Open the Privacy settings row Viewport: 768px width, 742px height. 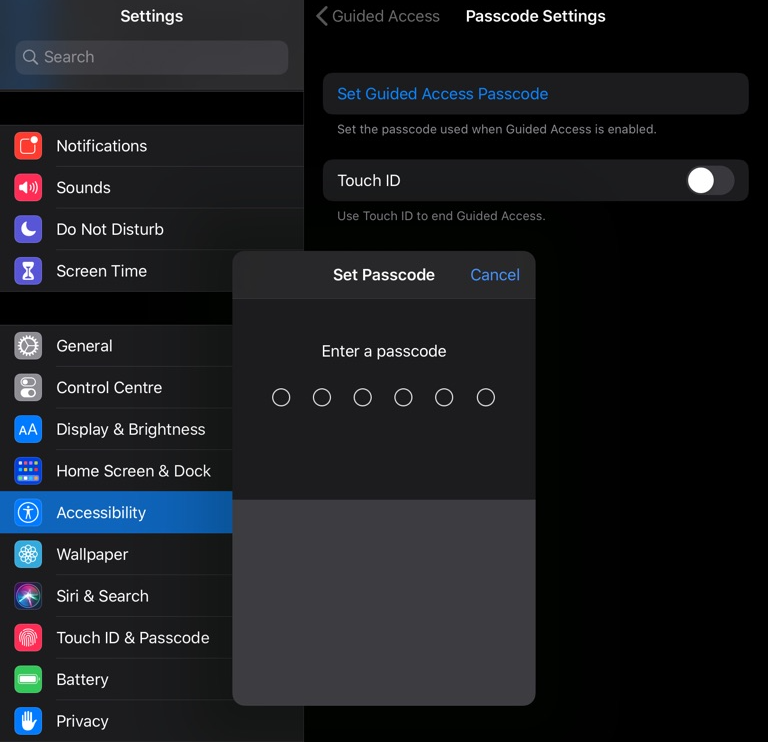pyautogui.click(x=83, y=721)
